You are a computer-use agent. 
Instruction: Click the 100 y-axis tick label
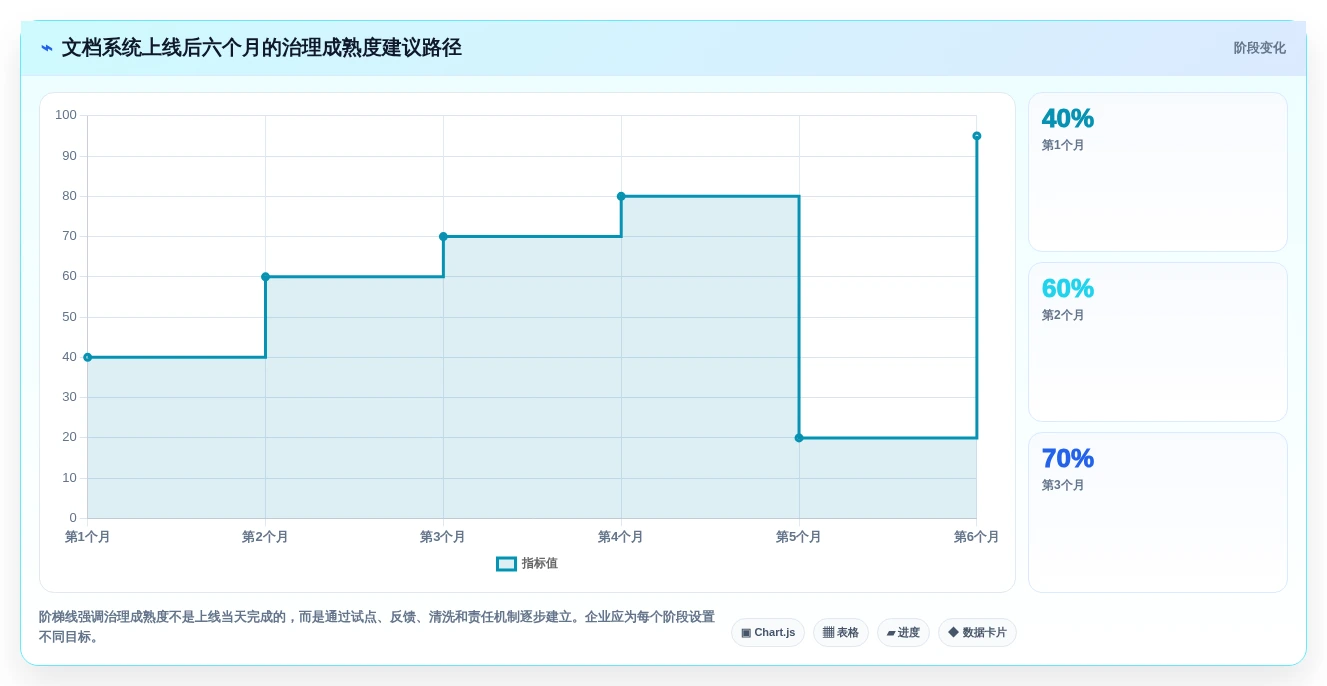[x=66, y=115]
